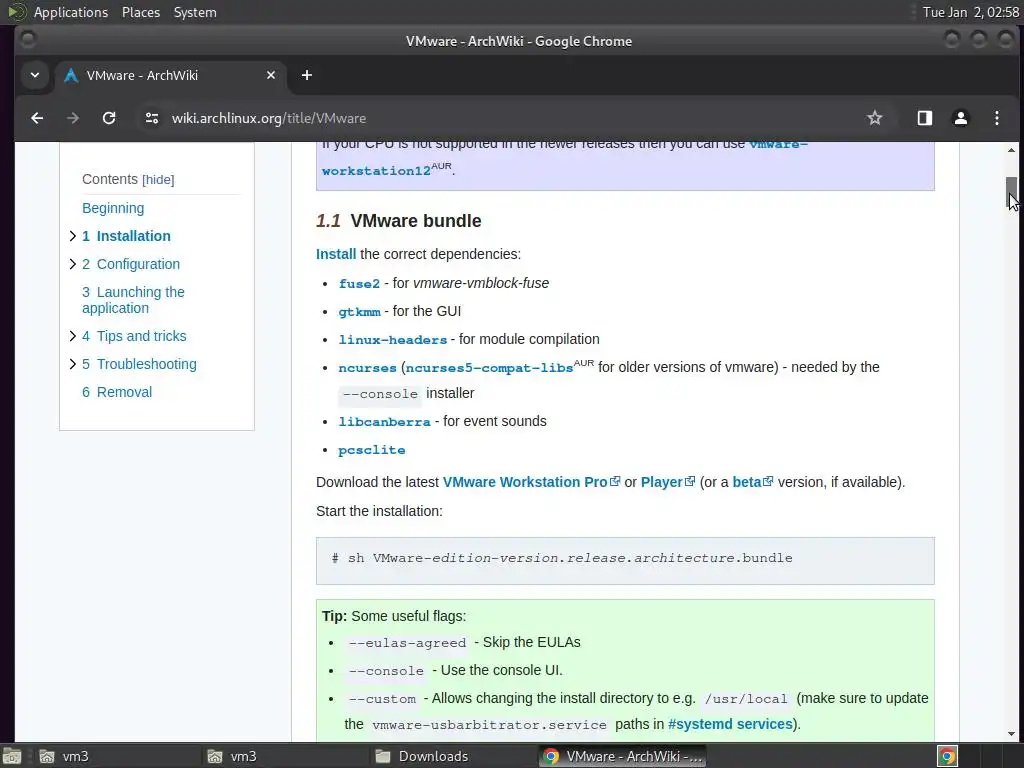1024x768 pixels.
Task: Click the --custom flag text
Action: pos(382,699)
